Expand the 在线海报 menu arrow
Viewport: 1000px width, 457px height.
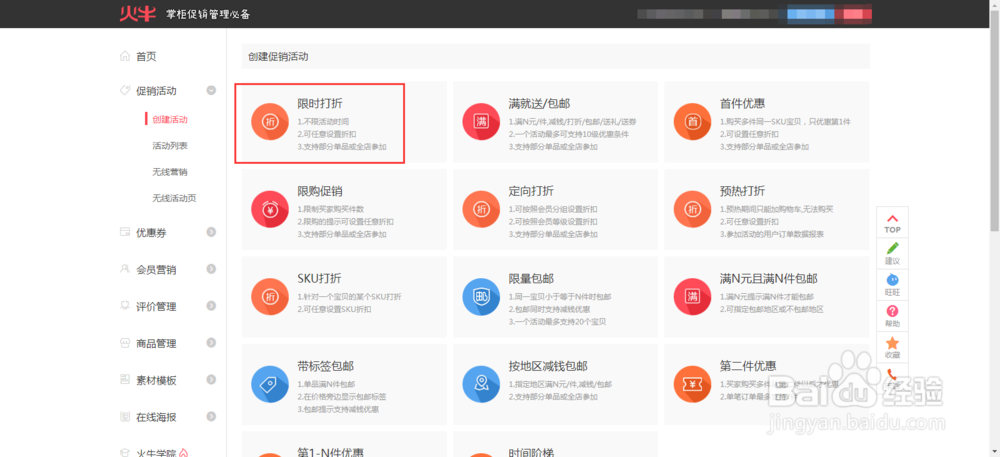[211, 417]
